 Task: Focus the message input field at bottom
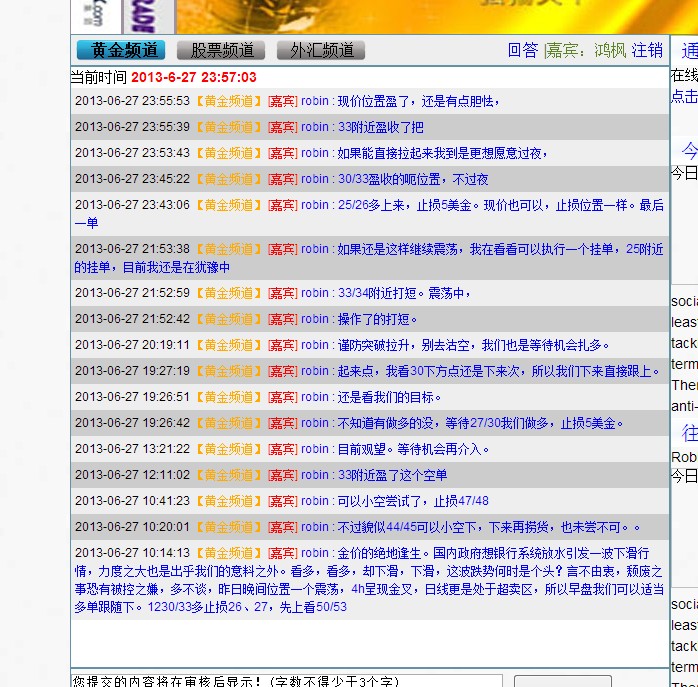(x=286, y=681)
